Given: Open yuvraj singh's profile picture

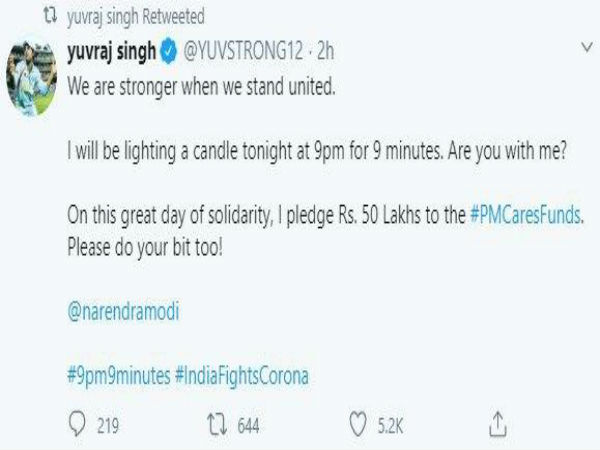Looking at the screenshot, I should pyautogui.click(x=32, y=78).
